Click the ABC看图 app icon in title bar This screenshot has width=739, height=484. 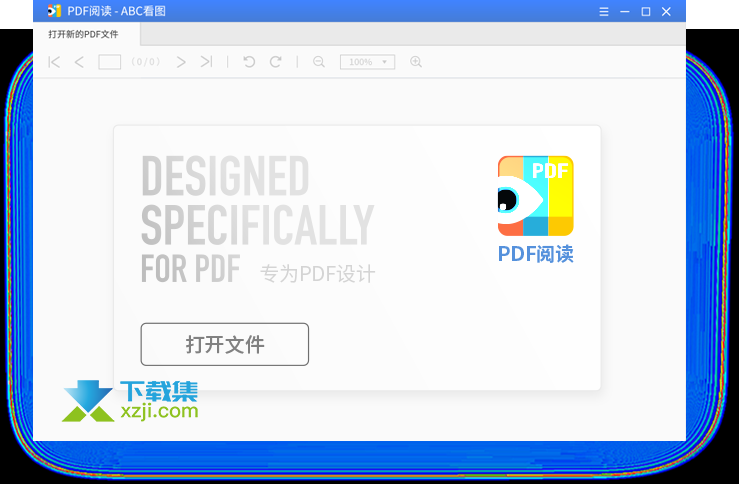point(54,11)
